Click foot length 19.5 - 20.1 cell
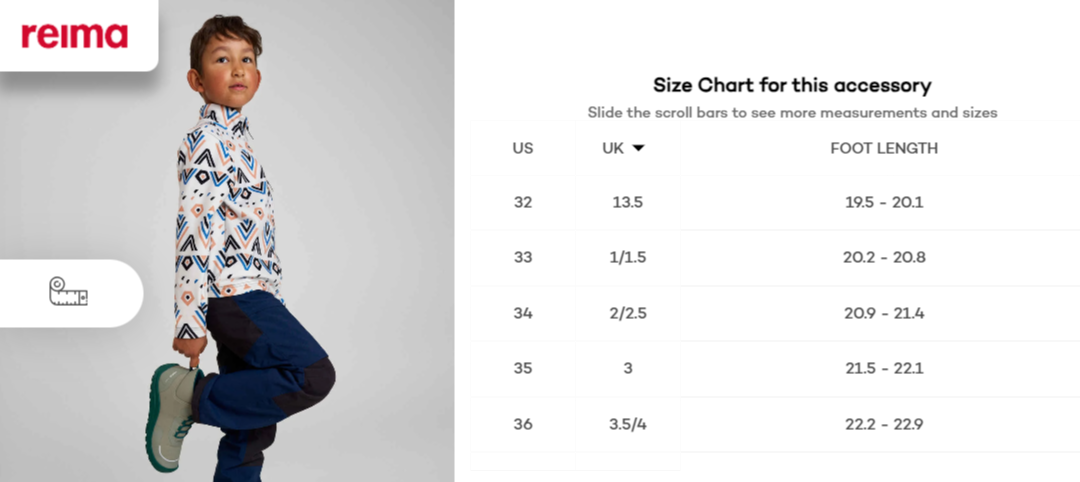Viewport: 1080px width, 482px height. [884, 202]
